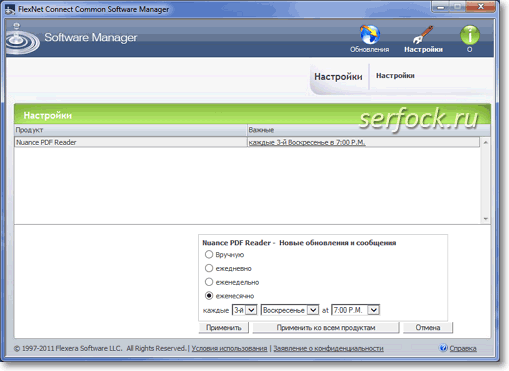
Task: Click the small Настройки sub-tab
Action: click(x=395, y=76)
